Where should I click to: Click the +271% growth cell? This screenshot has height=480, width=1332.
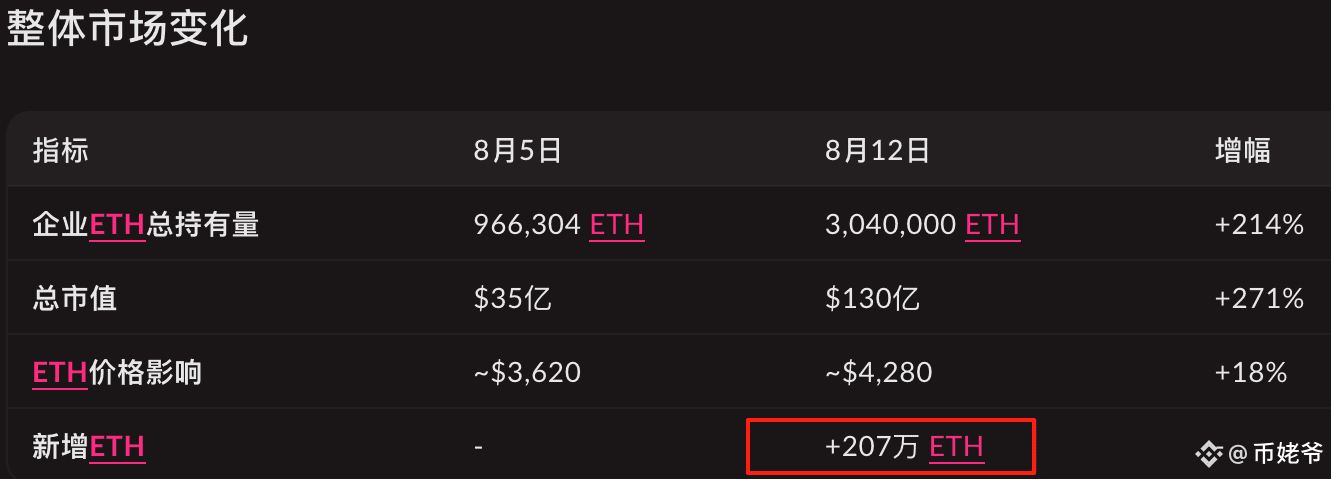[x=1259, y=298]
